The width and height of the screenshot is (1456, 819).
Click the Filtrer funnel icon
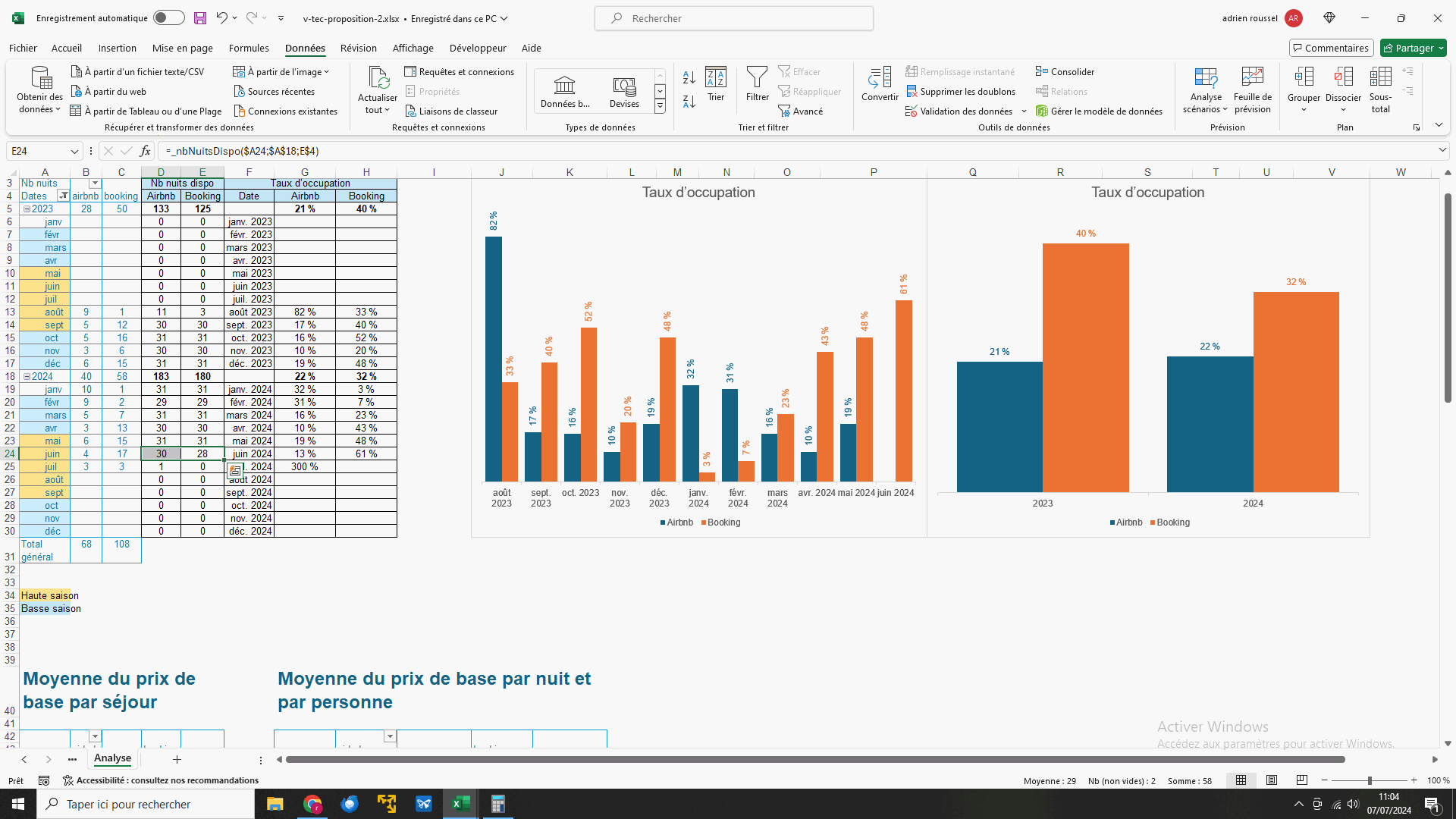(757, 77)
